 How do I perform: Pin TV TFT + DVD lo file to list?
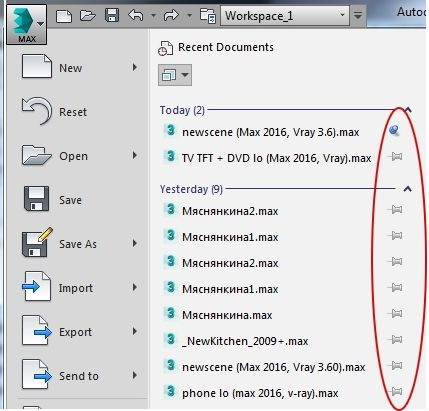click(395, 156)
